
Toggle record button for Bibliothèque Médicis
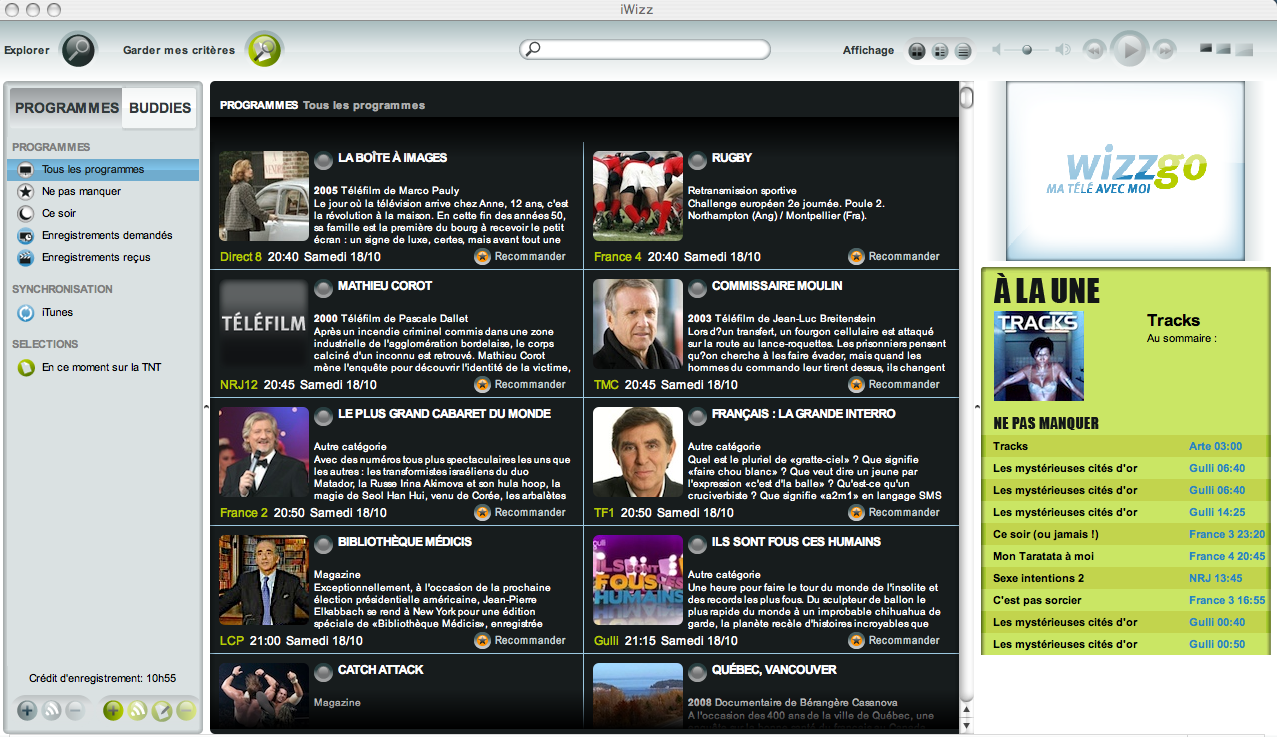324,544
